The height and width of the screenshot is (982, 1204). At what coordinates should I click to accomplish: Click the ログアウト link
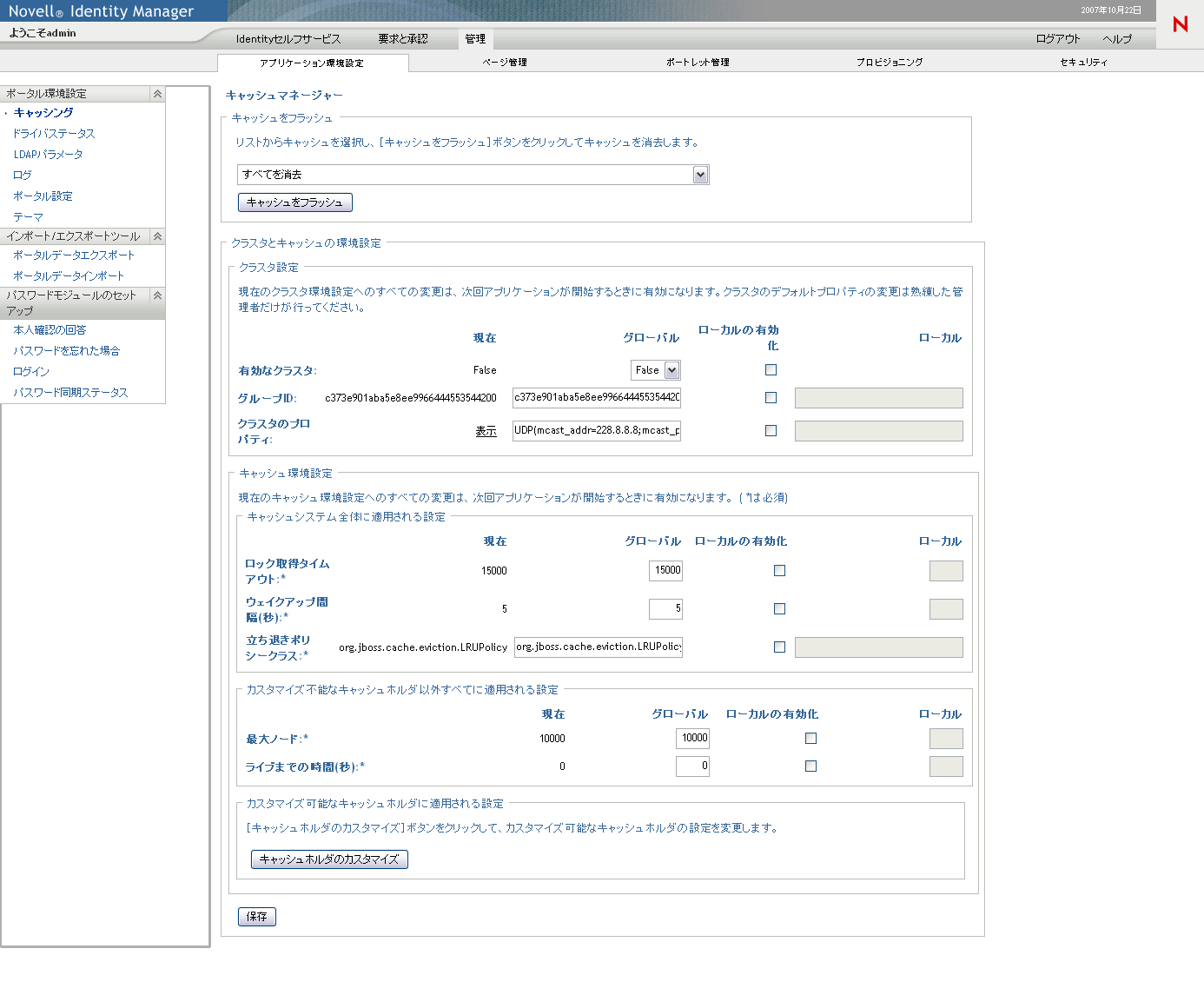click(x=1058, y=39)
